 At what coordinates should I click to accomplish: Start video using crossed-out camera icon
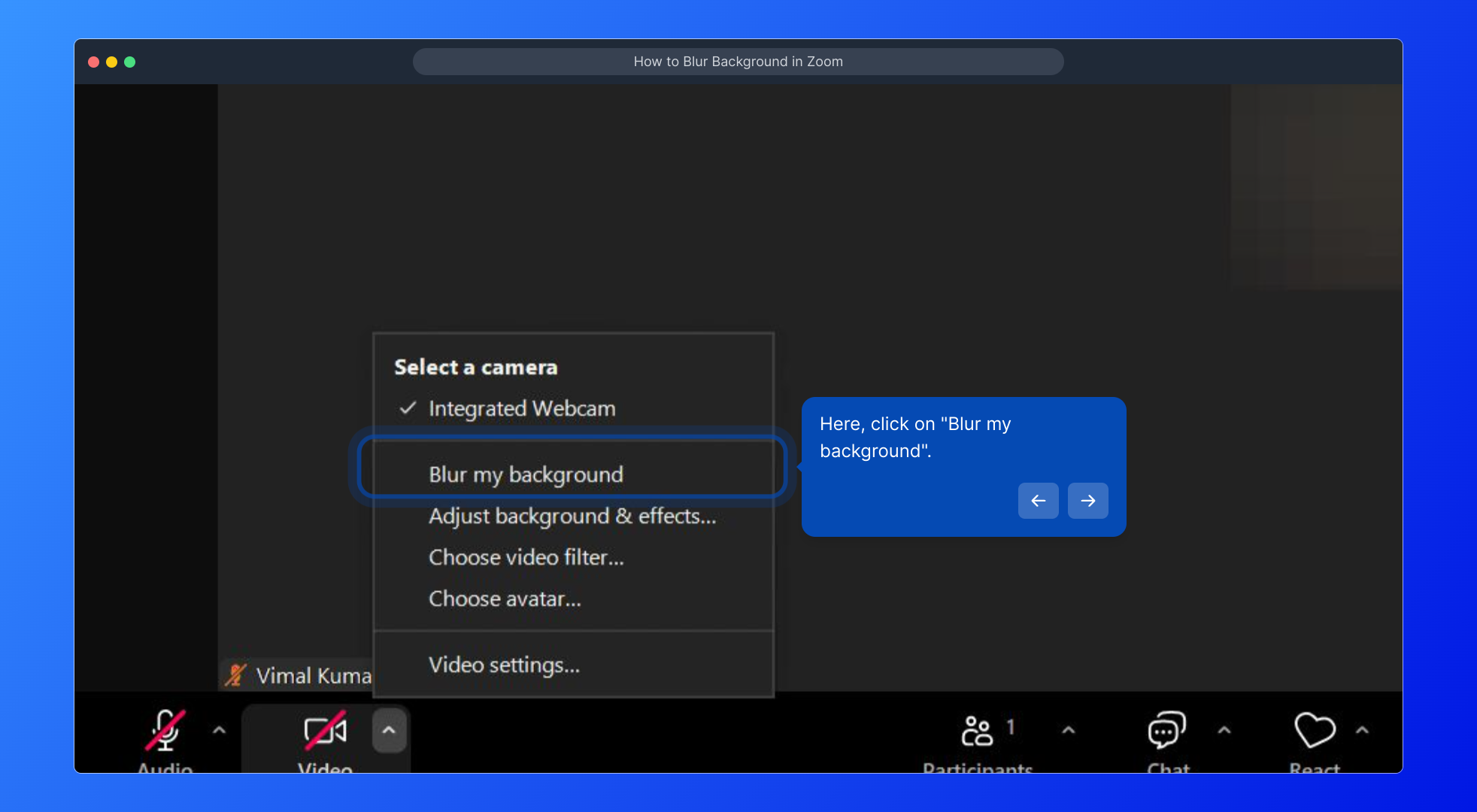[x=325, y=730]
